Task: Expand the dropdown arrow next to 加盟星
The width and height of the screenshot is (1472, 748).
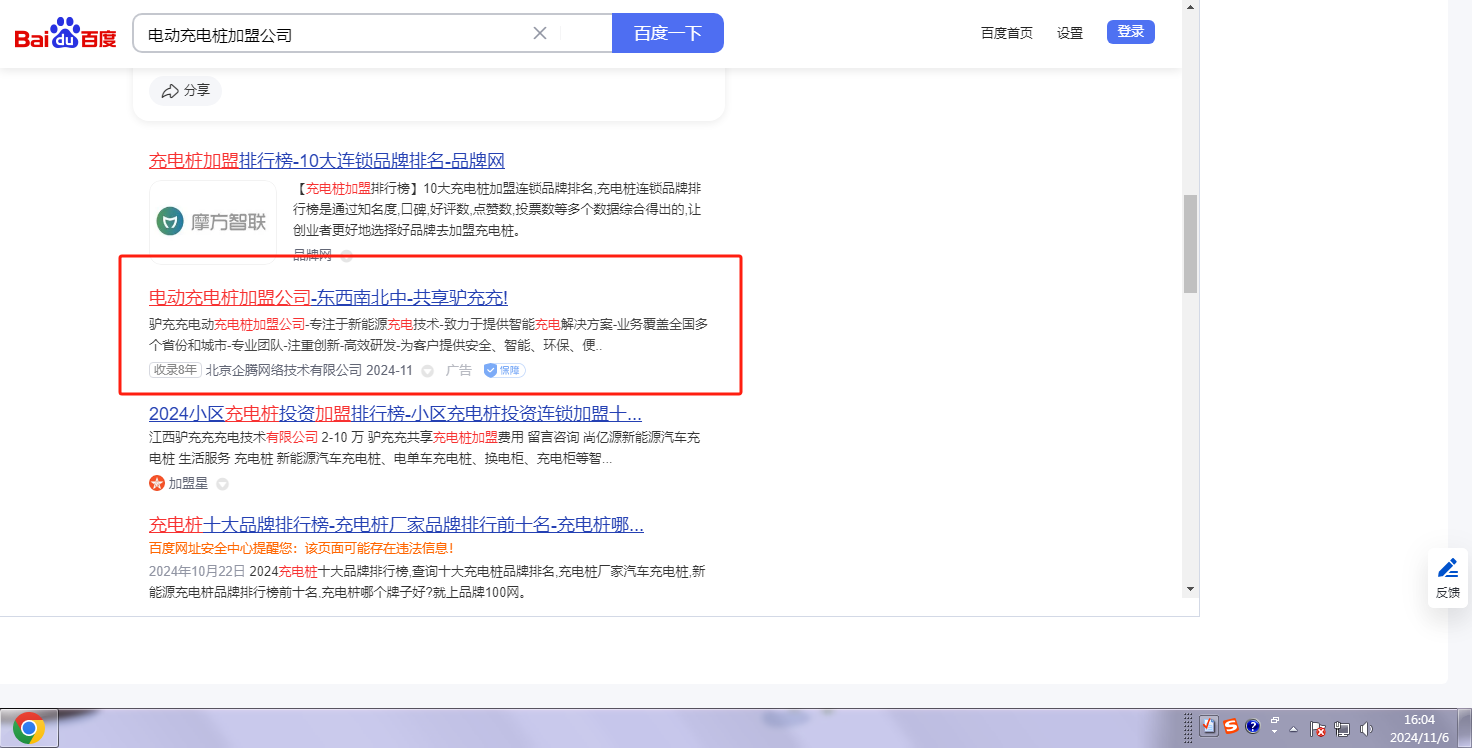Action: pyautogui.click(x=223, y=484)
